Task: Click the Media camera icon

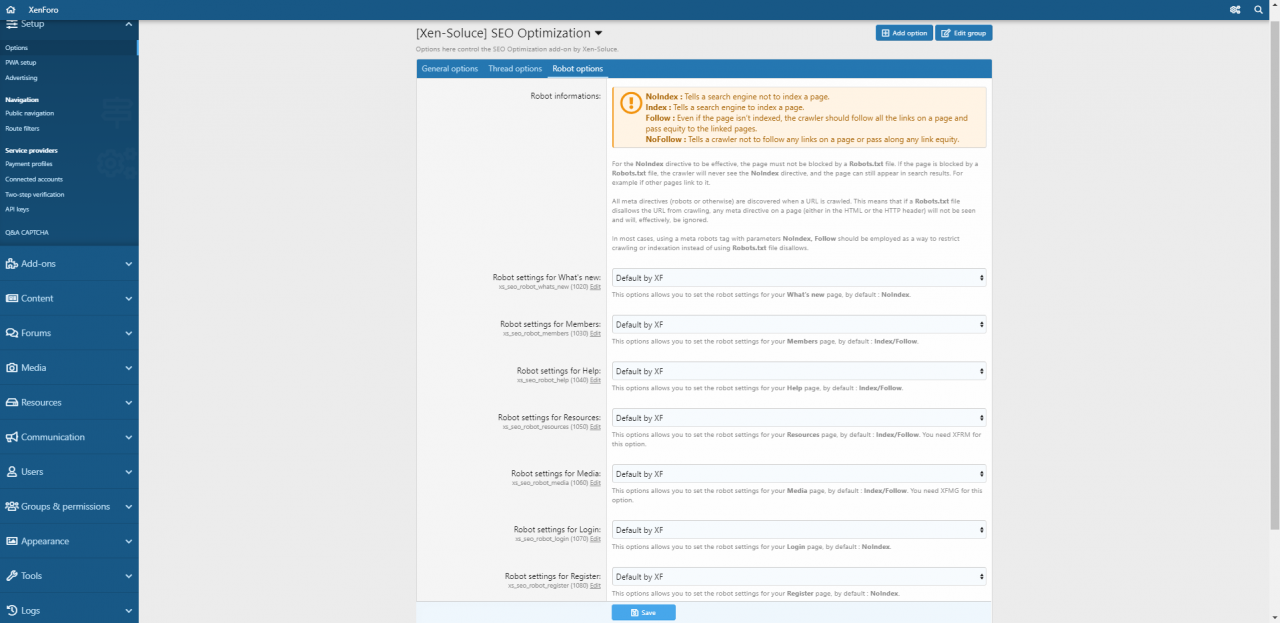Action: (x=12, y=368)
